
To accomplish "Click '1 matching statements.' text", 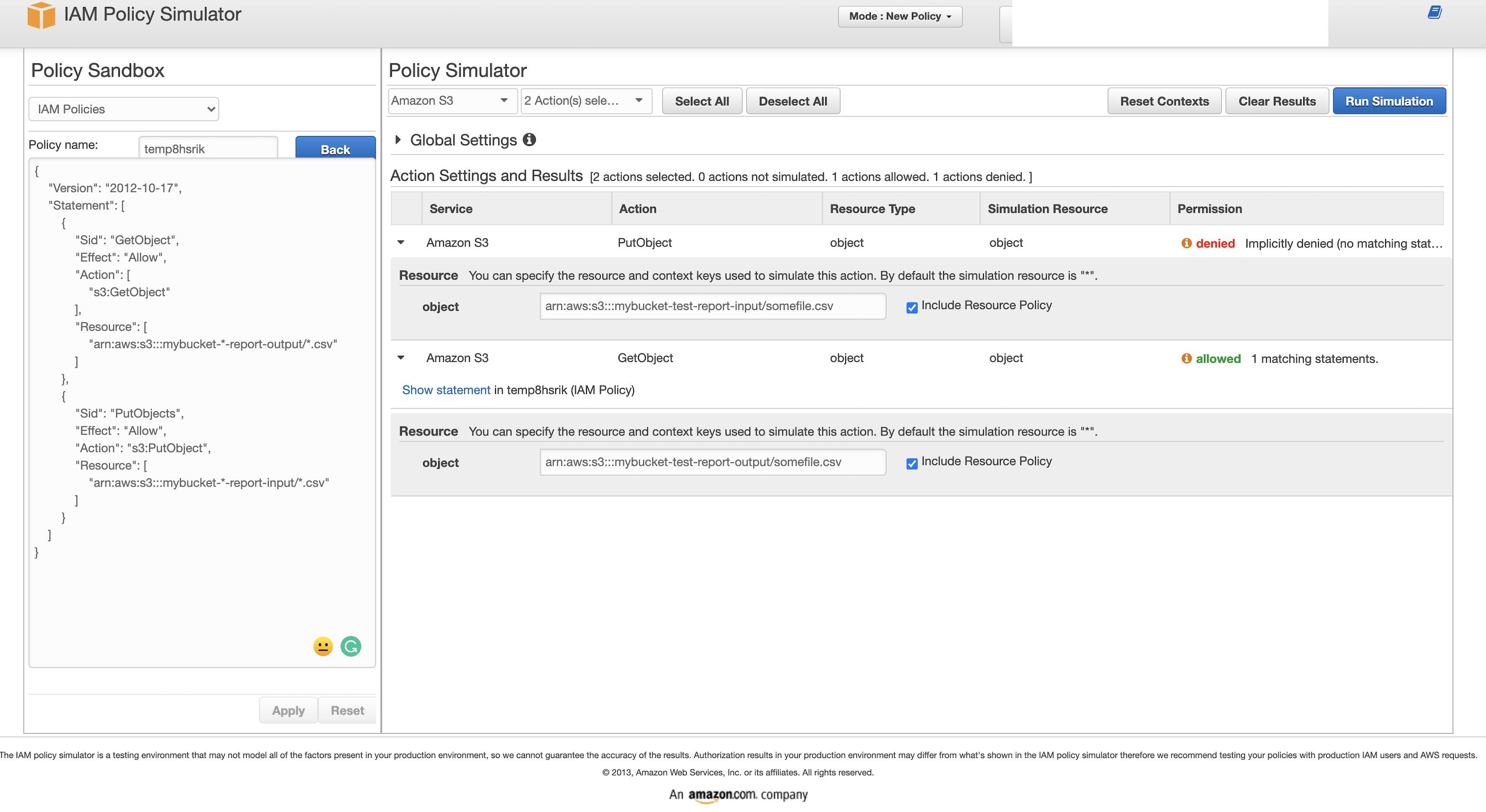I will [x=1314, y=359].
